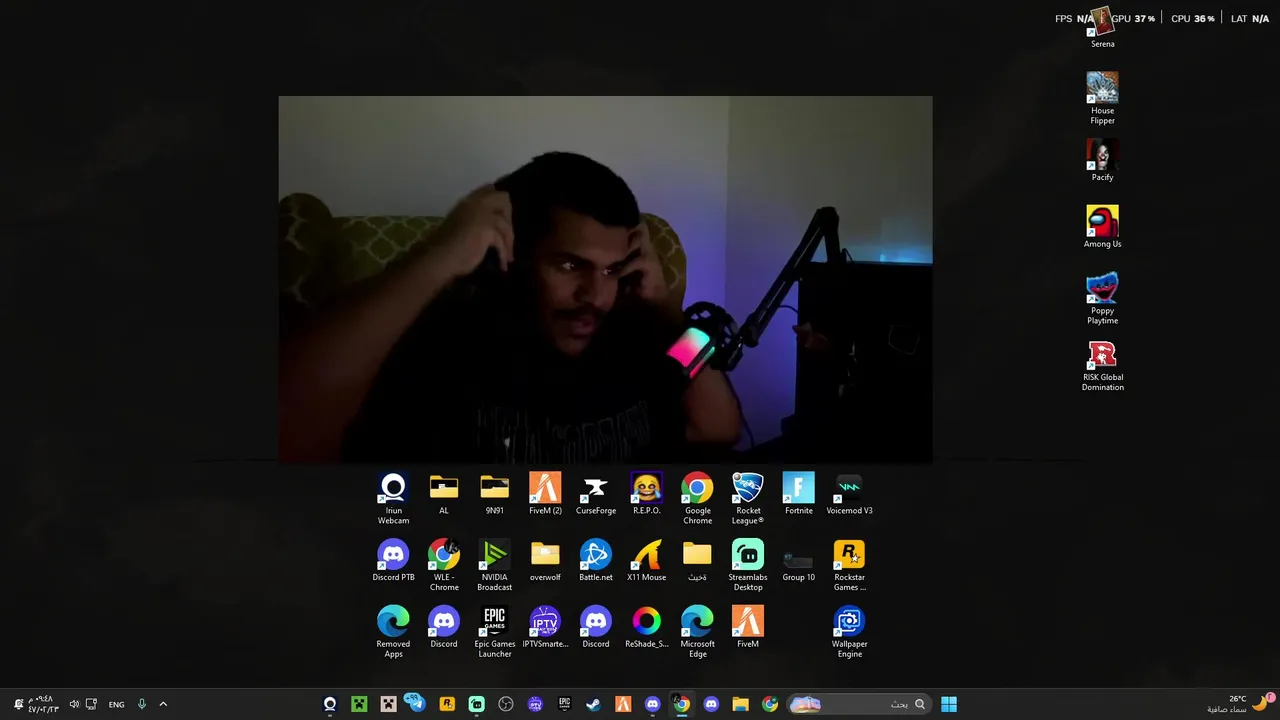This screenshot has width=1280, height=720.
Task: Select Streamlabs Desktop shortcut icon
Action: (x=748, y=565)
